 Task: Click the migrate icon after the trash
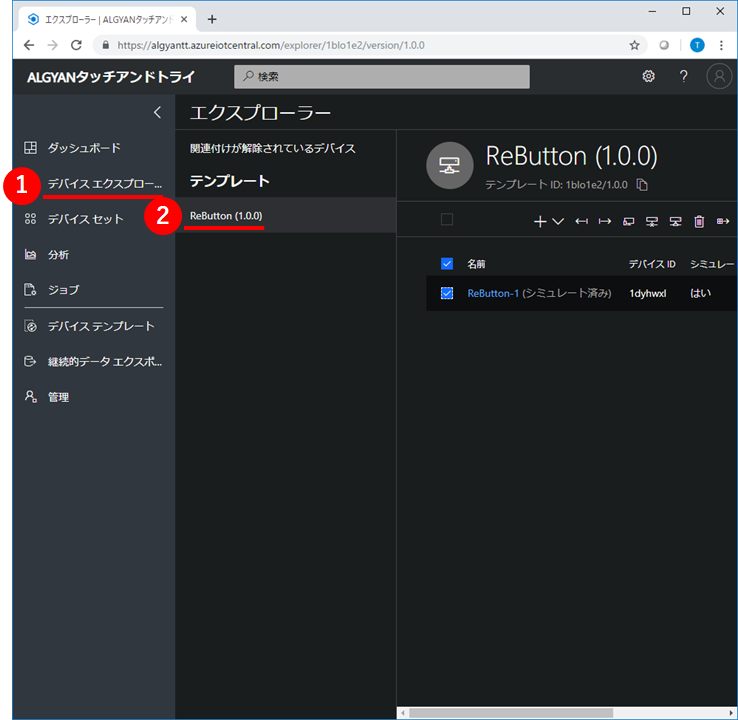723,221
